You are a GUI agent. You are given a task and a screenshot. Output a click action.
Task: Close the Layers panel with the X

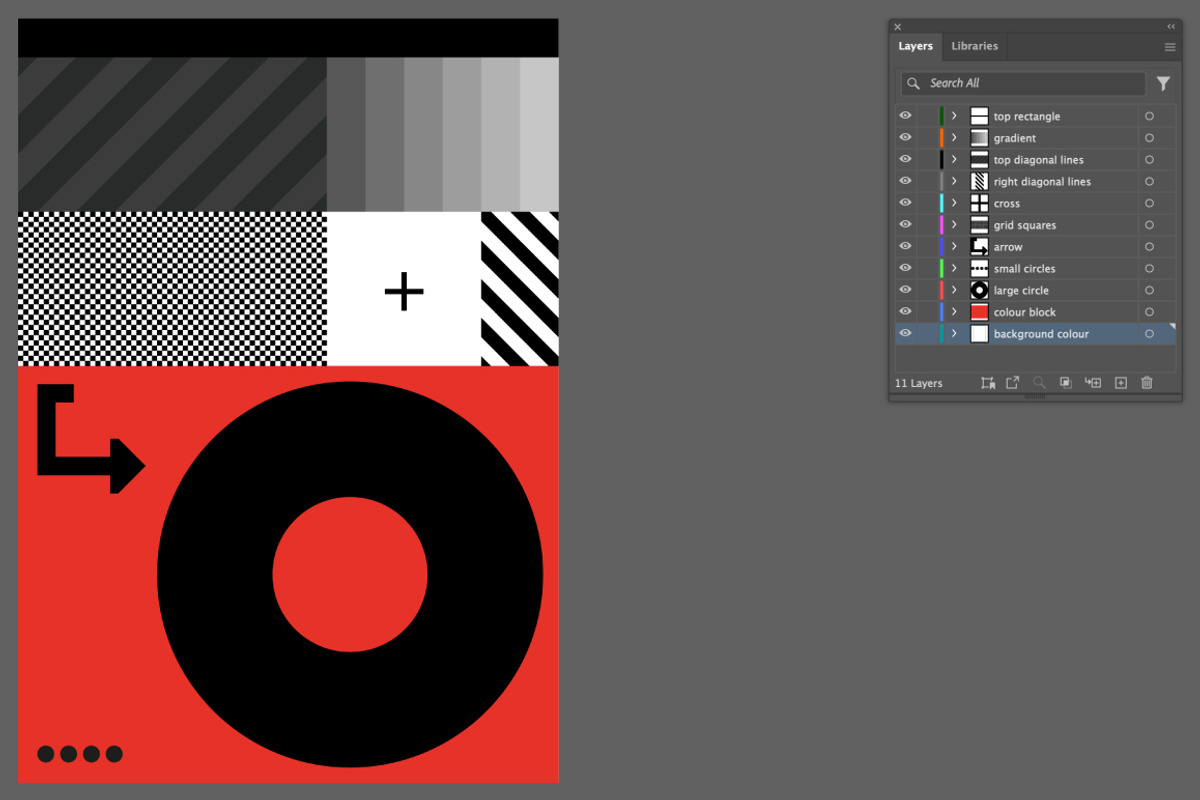898,27
